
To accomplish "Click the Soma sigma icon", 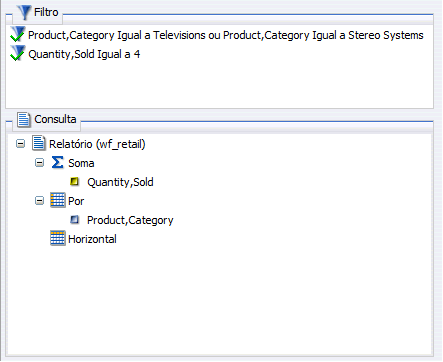I will click(x=57, y=163).
